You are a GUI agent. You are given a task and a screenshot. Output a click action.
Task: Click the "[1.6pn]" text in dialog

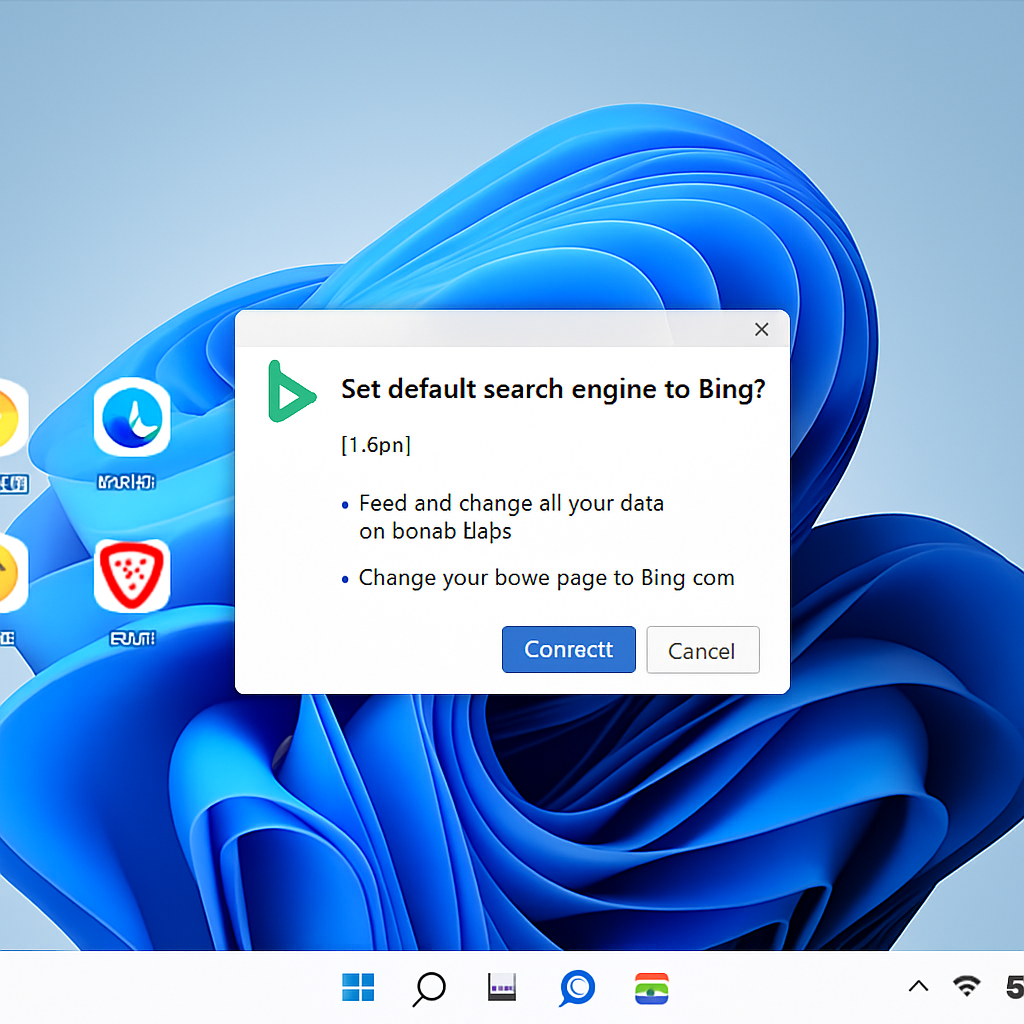click(x=376, y=445)
